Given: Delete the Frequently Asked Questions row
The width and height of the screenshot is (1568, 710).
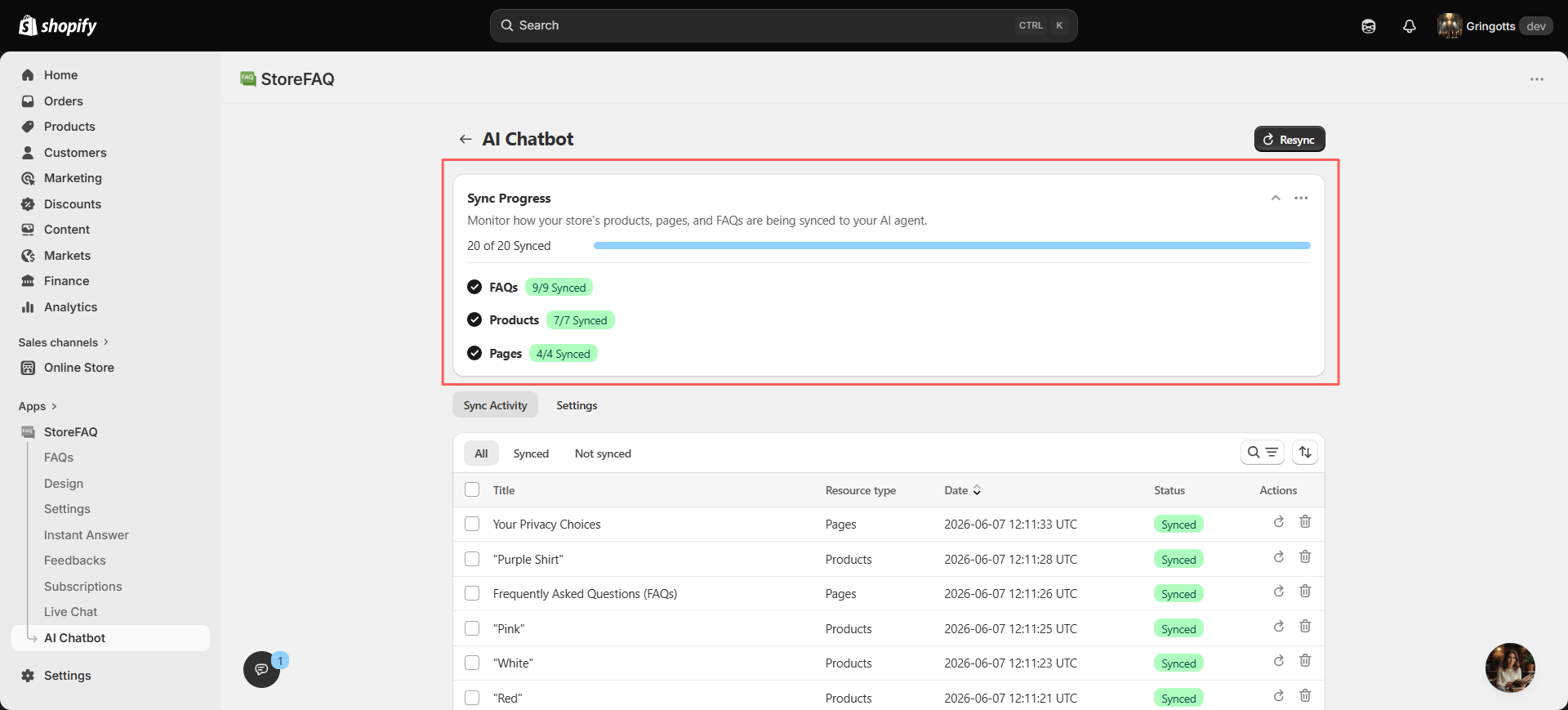Looking at the screenshot, I should pyautogui.click(x=1305, y=591).
